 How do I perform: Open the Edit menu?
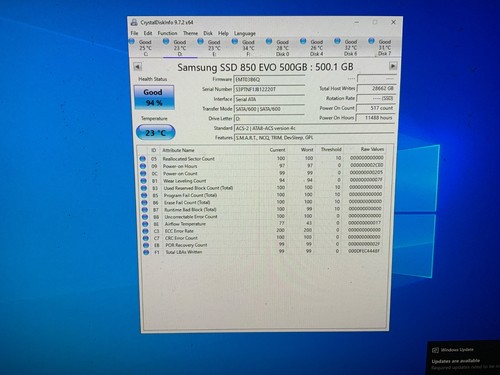point(148,33)
